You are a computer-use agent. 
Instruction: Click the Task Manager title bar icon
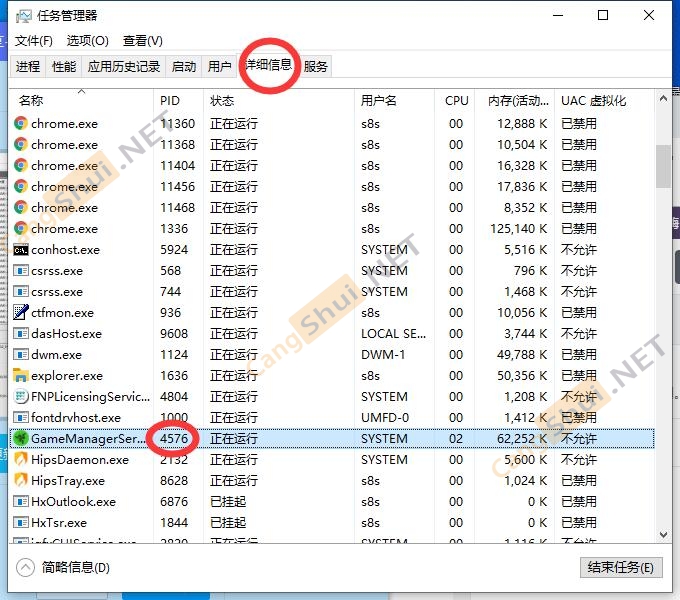coord(23,16)
